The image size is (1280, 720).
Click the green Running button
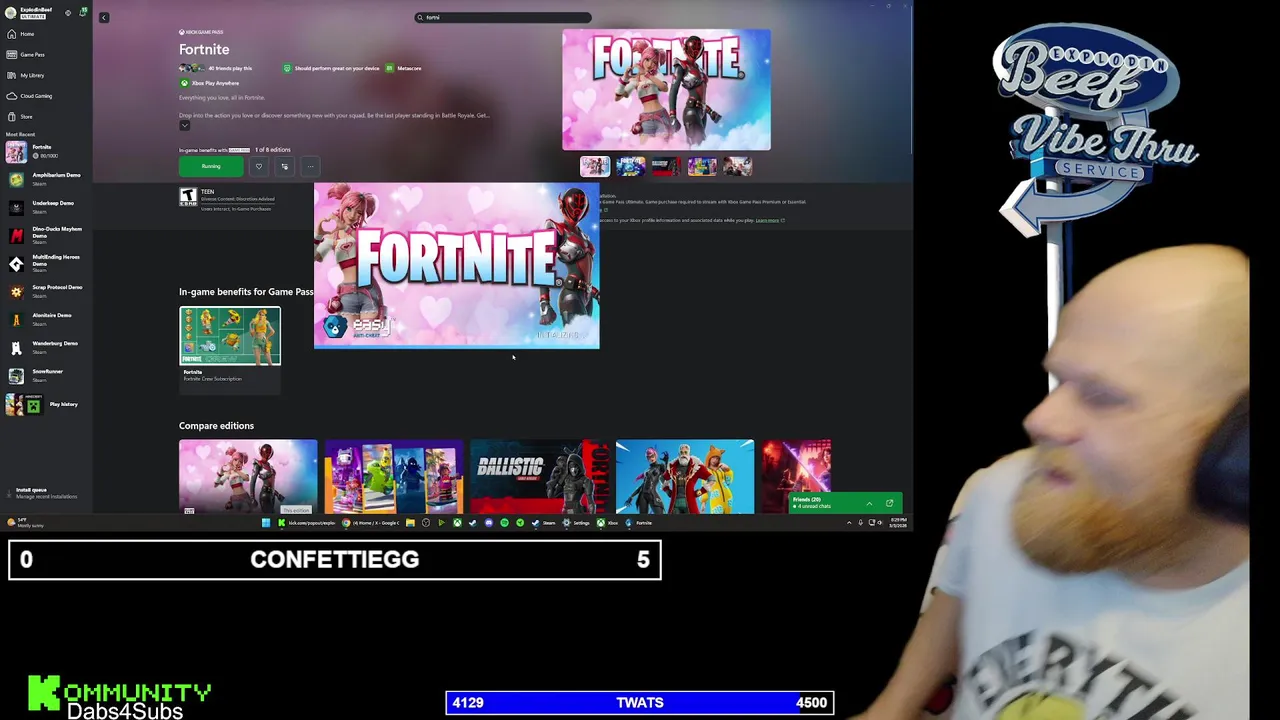[211, 167]
